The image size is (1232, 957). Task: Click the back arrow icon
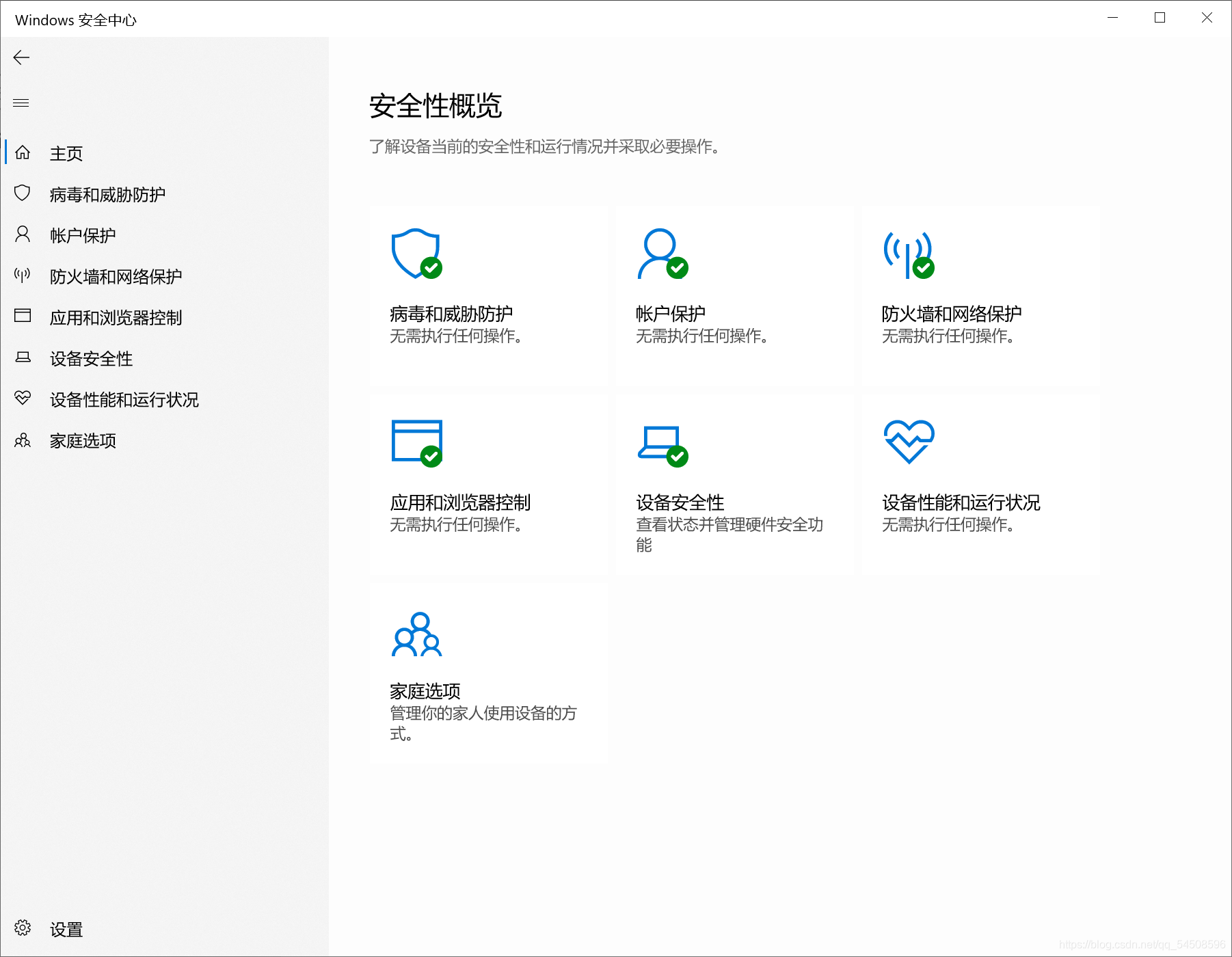point(22,57)
